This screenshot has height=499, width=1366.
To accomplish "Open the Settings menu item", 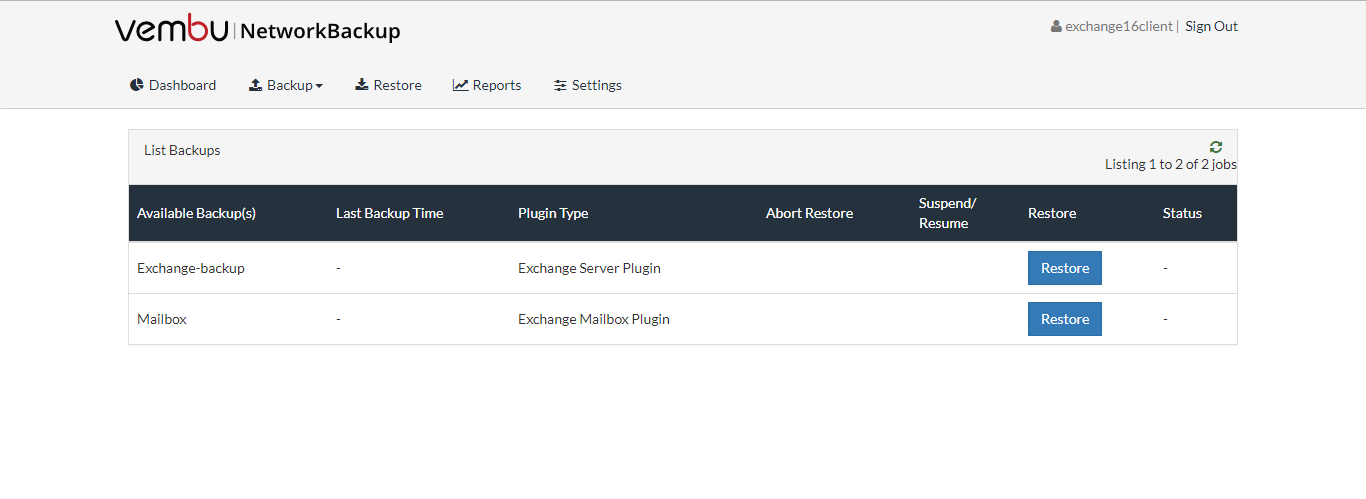I will (588, 85).
